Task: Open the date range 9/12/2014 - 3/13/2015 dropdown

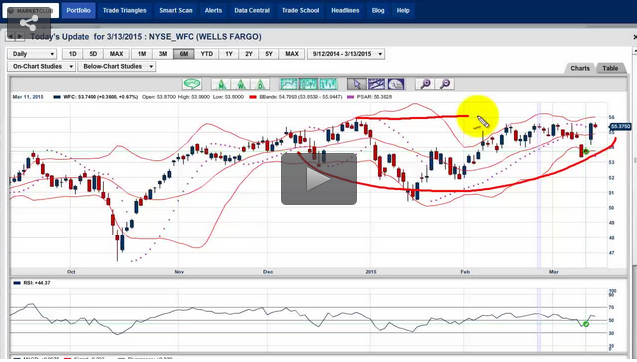Action: [x=346, y=54]
